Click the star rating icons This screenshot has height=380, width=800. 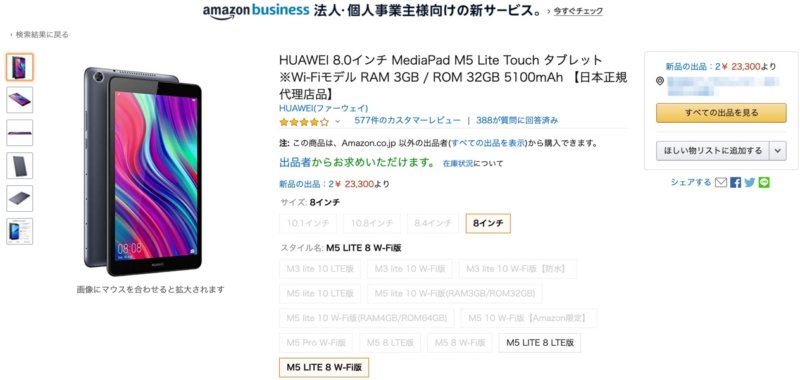(x=304, y=121)
